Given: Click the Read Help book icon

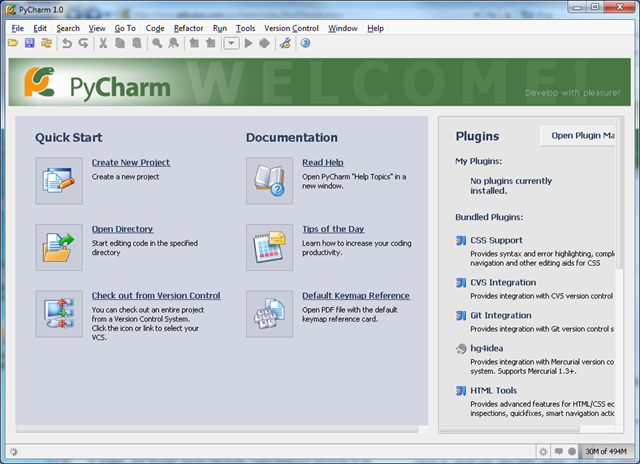Looking at the screenshot, I should [x=269, y=180].
